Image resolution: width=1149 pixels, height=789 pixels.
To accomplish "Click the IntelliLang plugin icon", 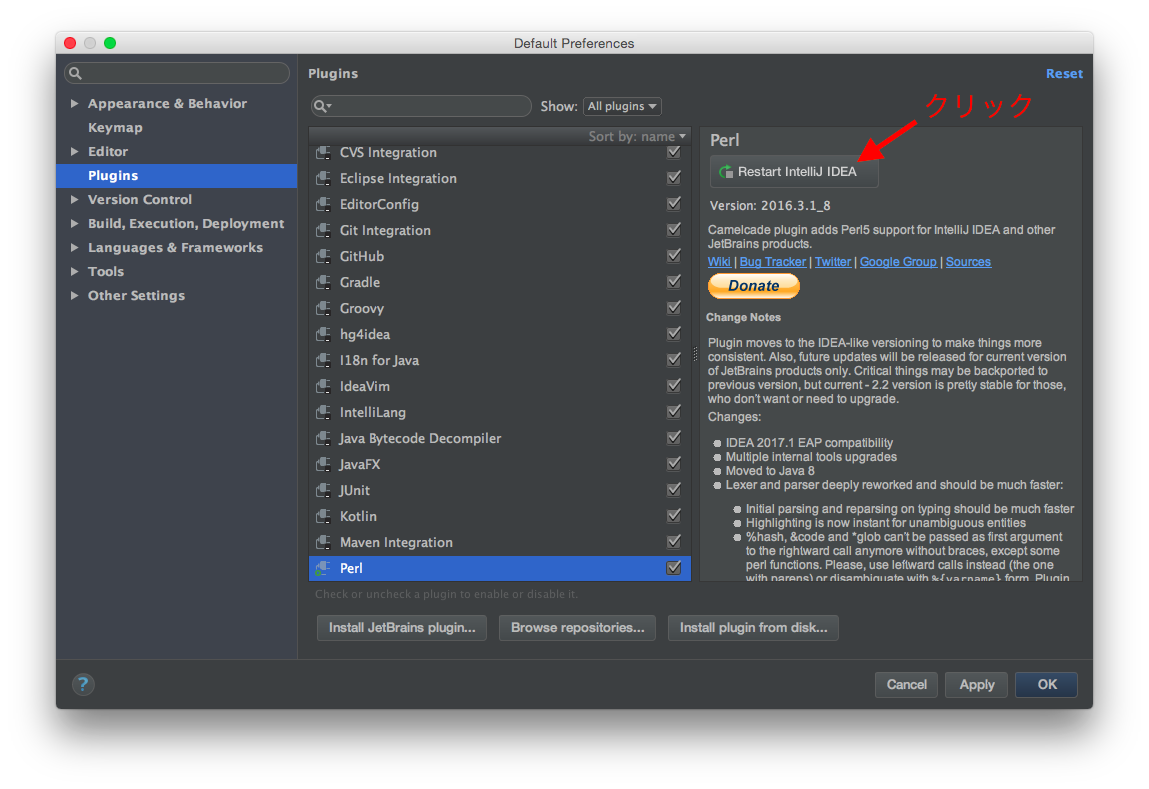I will (x=323, y=412).
